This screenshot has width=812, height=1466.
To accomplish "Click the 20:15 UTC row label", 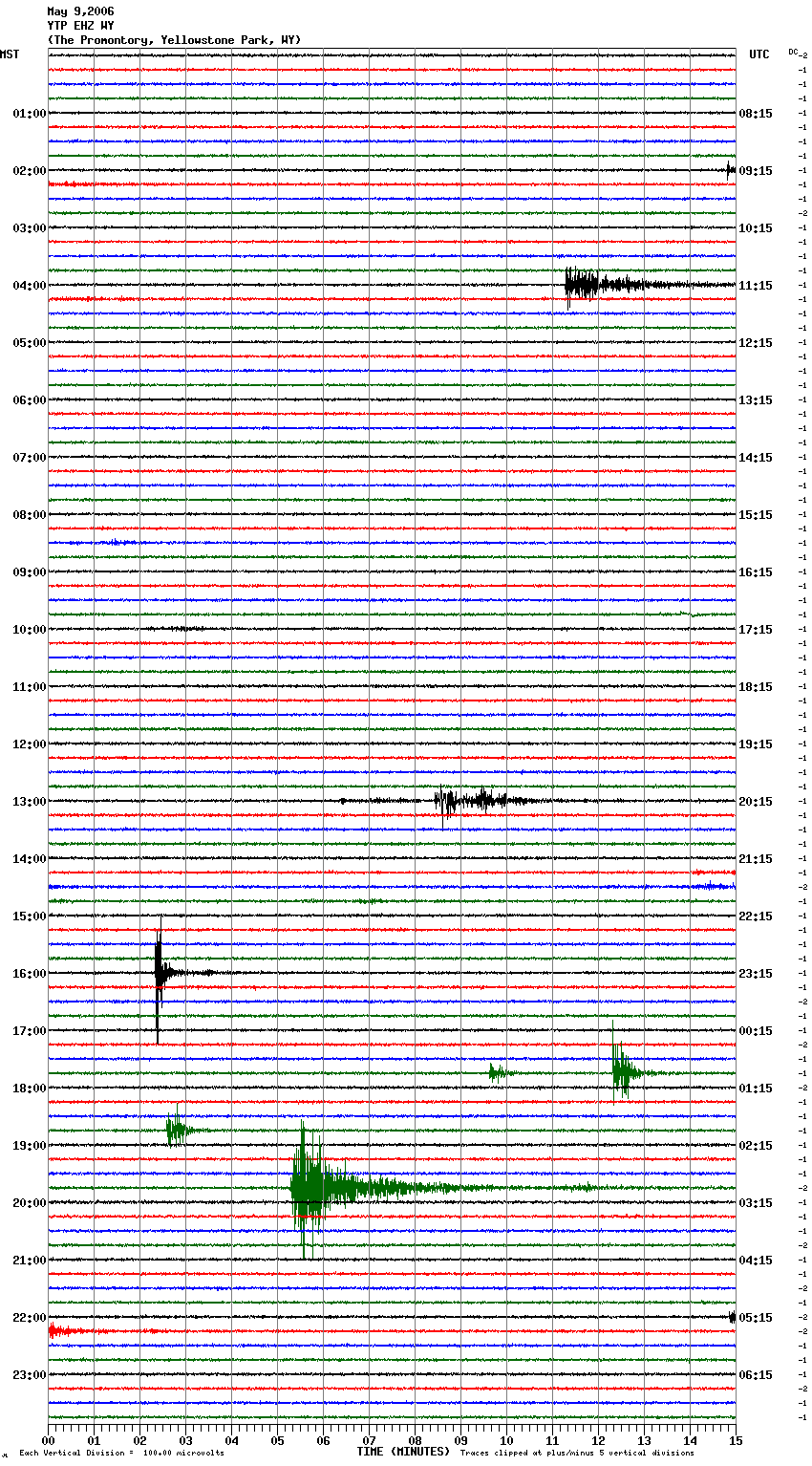I will click(756, 802).
